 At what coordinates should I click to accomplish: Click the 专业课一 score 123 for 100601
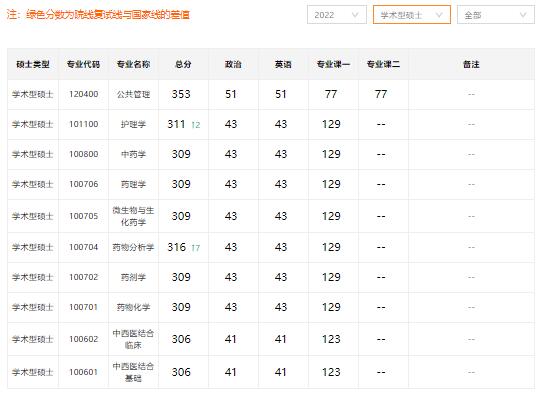point(331,373)
